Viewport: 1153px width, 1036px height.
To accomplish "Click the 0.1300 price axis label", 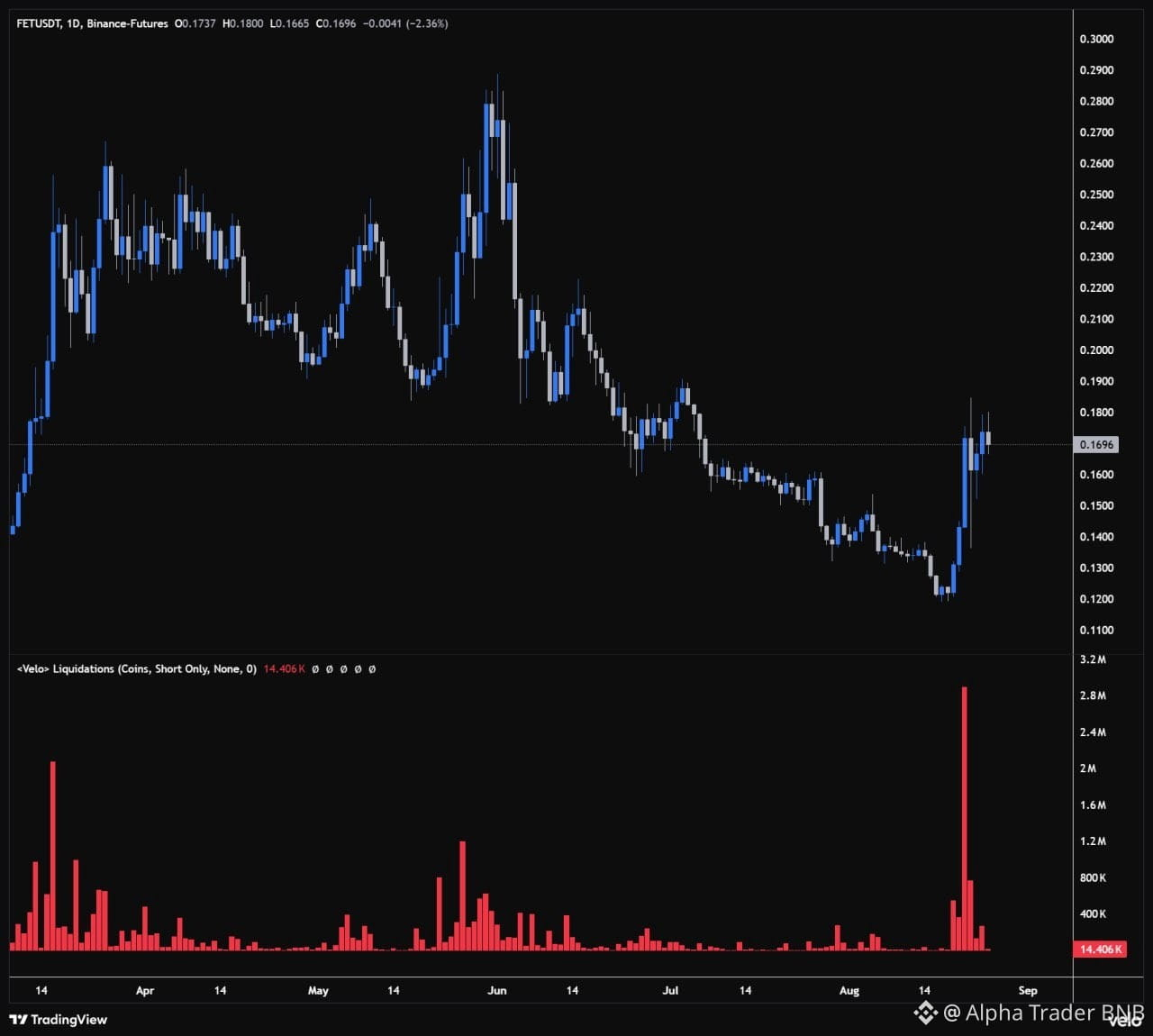I will [1096, 568].
